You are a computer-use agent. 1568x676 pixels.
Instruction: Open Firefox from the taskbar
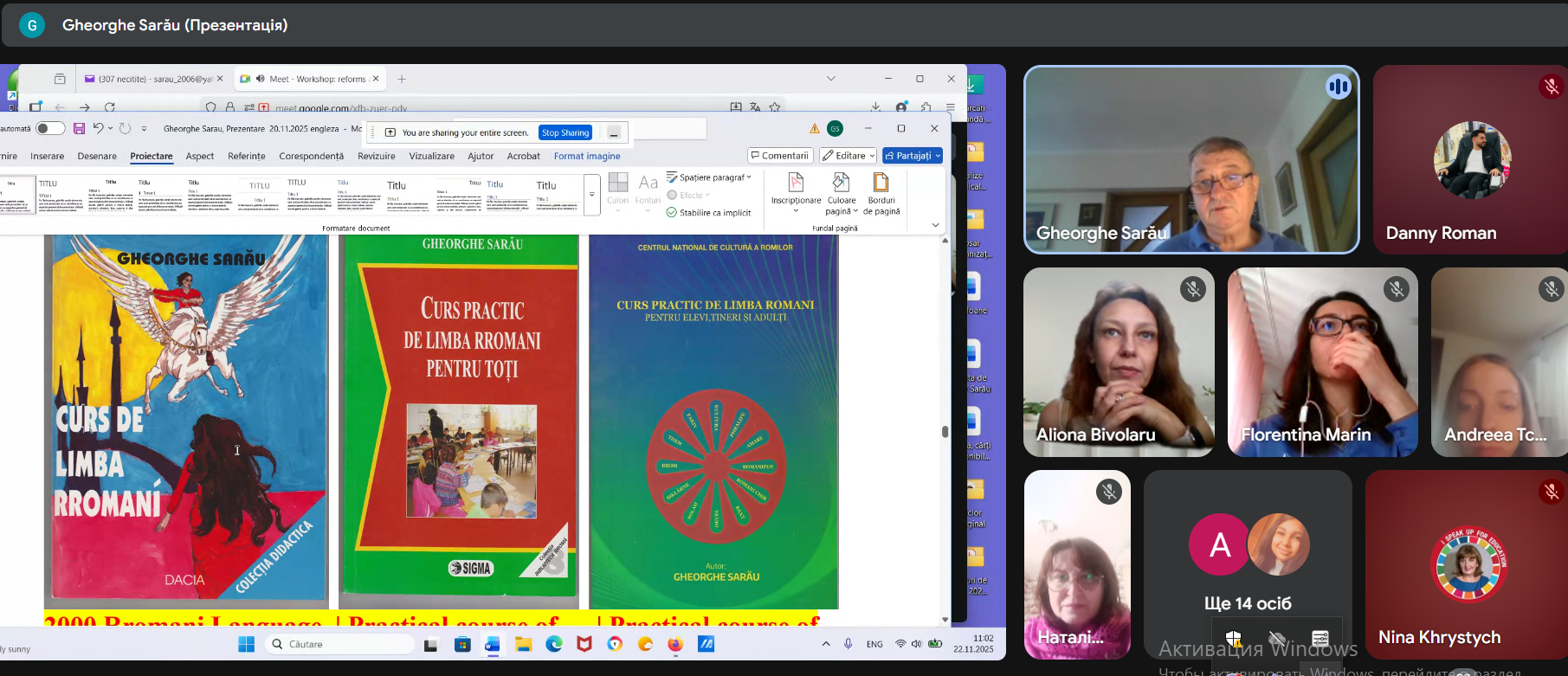675,644
